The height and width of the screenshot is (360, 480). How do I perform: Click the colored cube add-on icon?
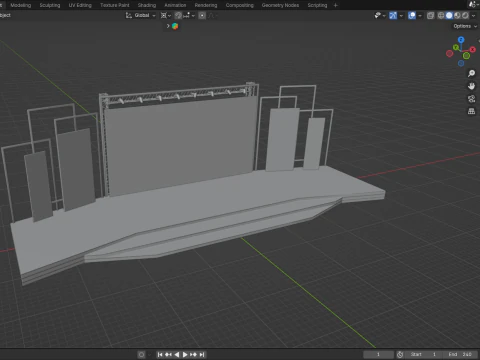pyautogui.click(x=175, y=26)
